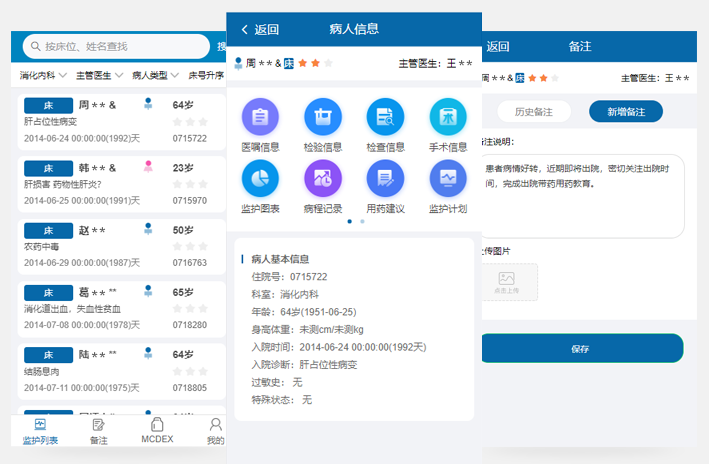Open 检查信息 examination icon

385,118
